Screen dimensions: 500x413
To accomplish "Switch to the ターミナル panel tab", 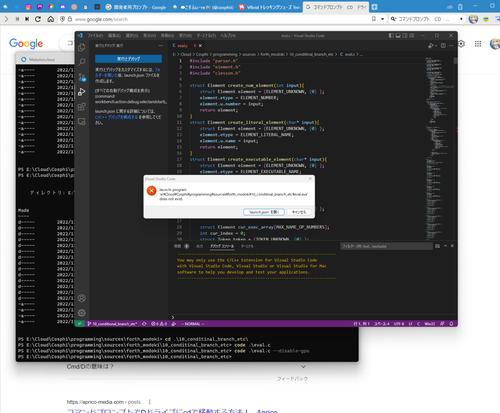I will coord(247,246).
